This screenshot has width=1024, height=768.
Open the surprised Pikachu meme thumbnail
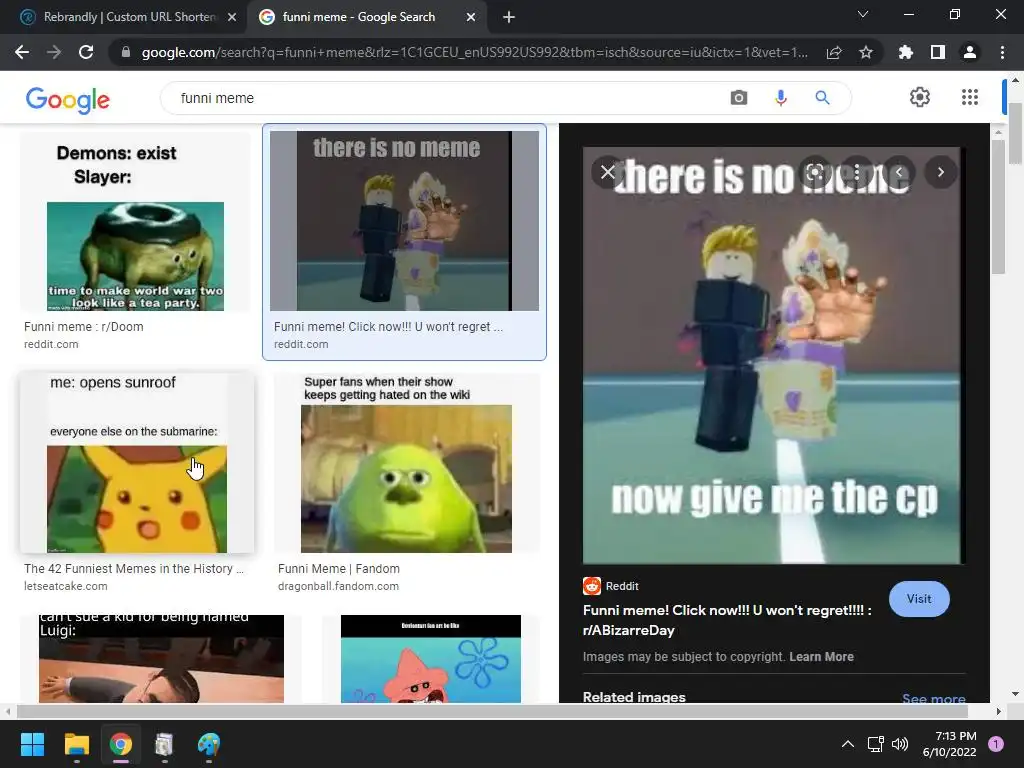click(x=136, y=463)
